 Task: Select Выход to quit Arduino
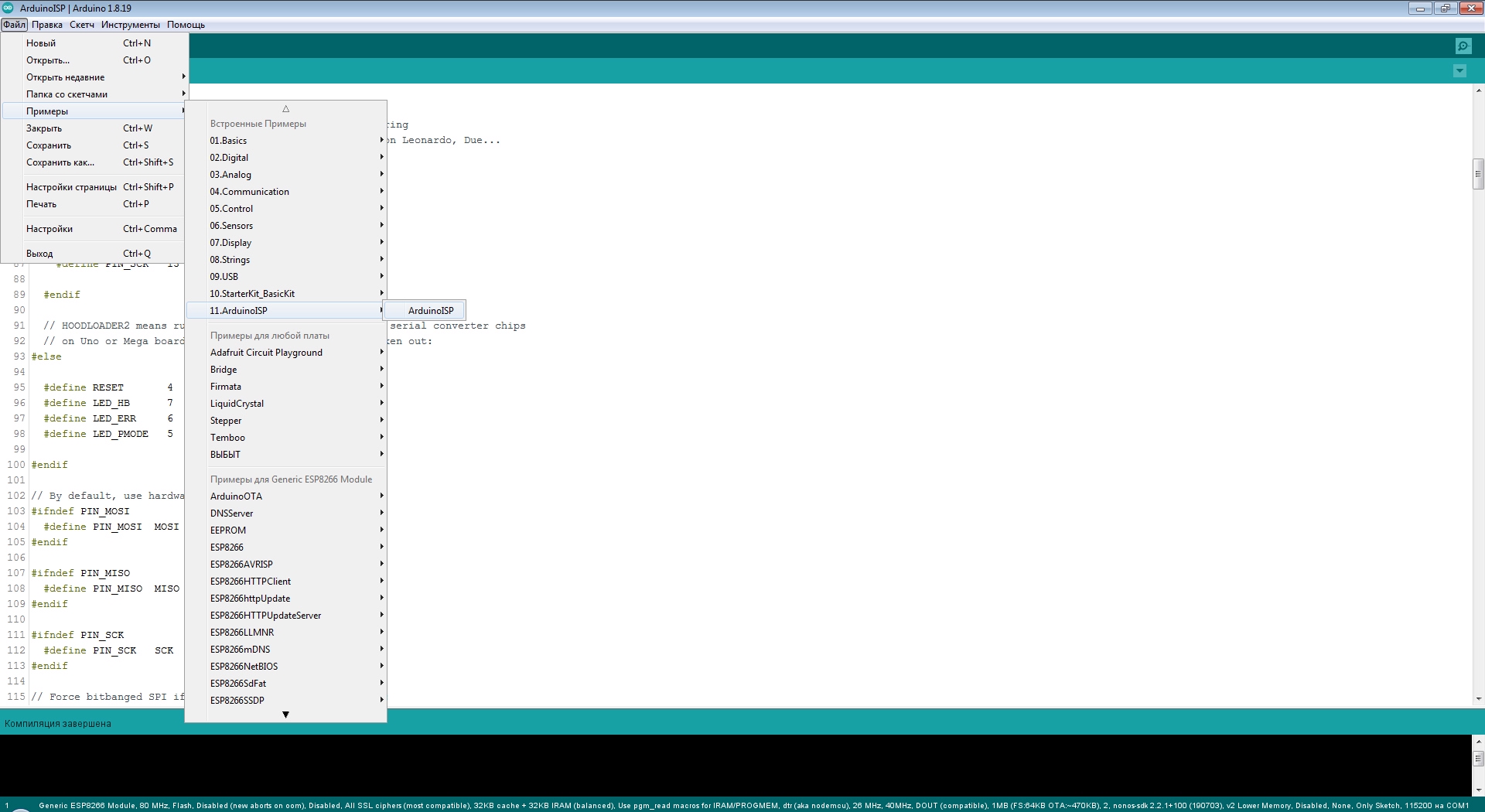94,254
